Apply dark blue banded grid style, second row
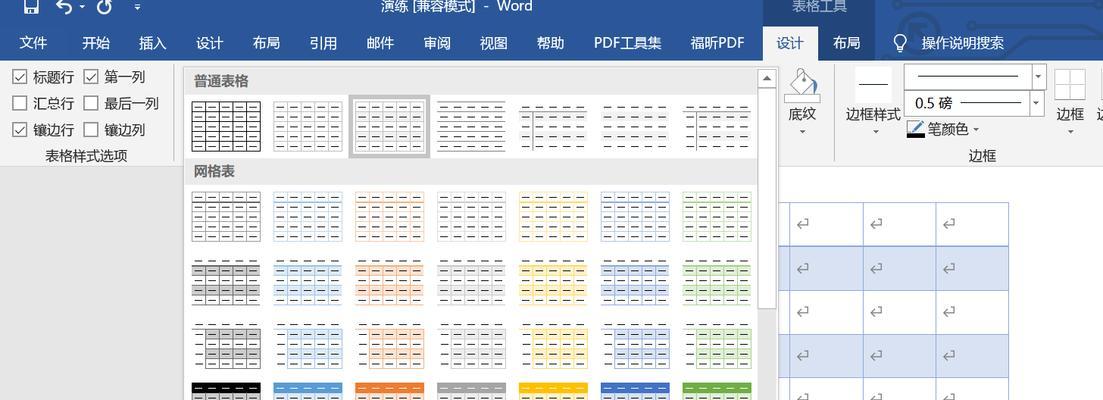Screen dimensions: 1103x400 point(635,282)
